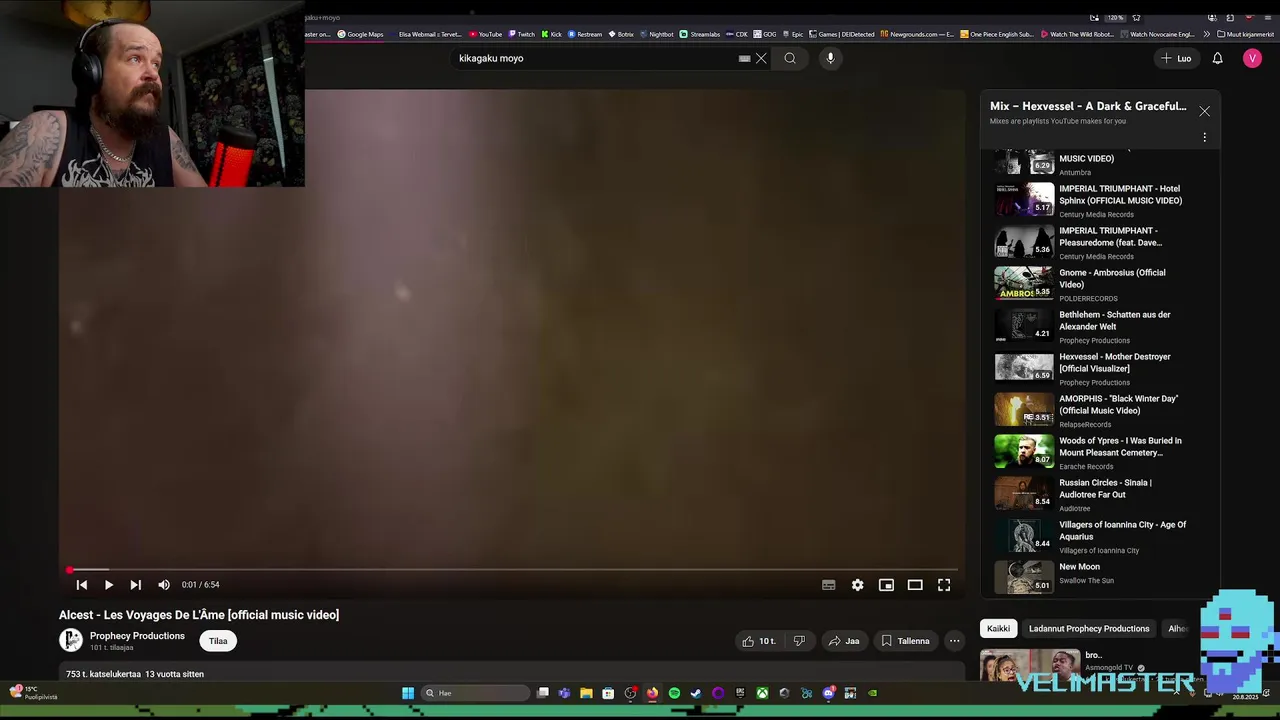Like the video with thumbs up
The image size is (1280, 720).
(759, 641)
